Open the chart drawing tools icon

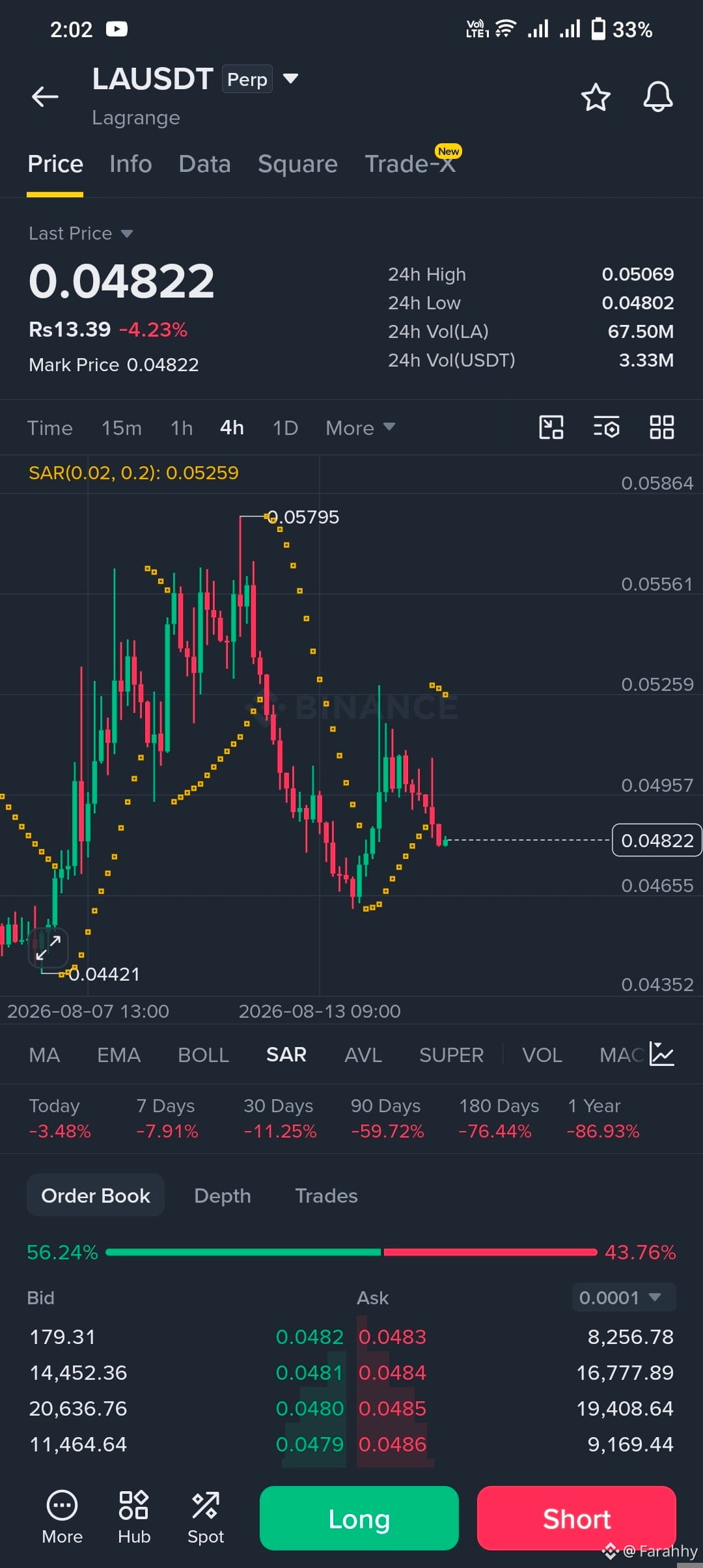tap(551, 428)
